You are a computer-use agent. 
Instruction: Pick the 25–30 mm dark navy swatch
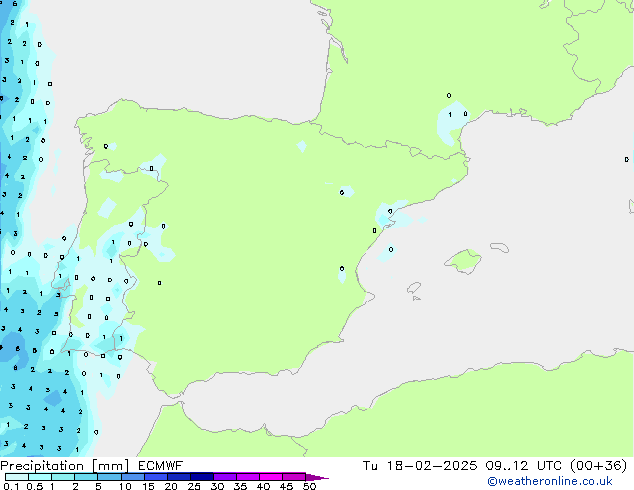tap(201, 477)
